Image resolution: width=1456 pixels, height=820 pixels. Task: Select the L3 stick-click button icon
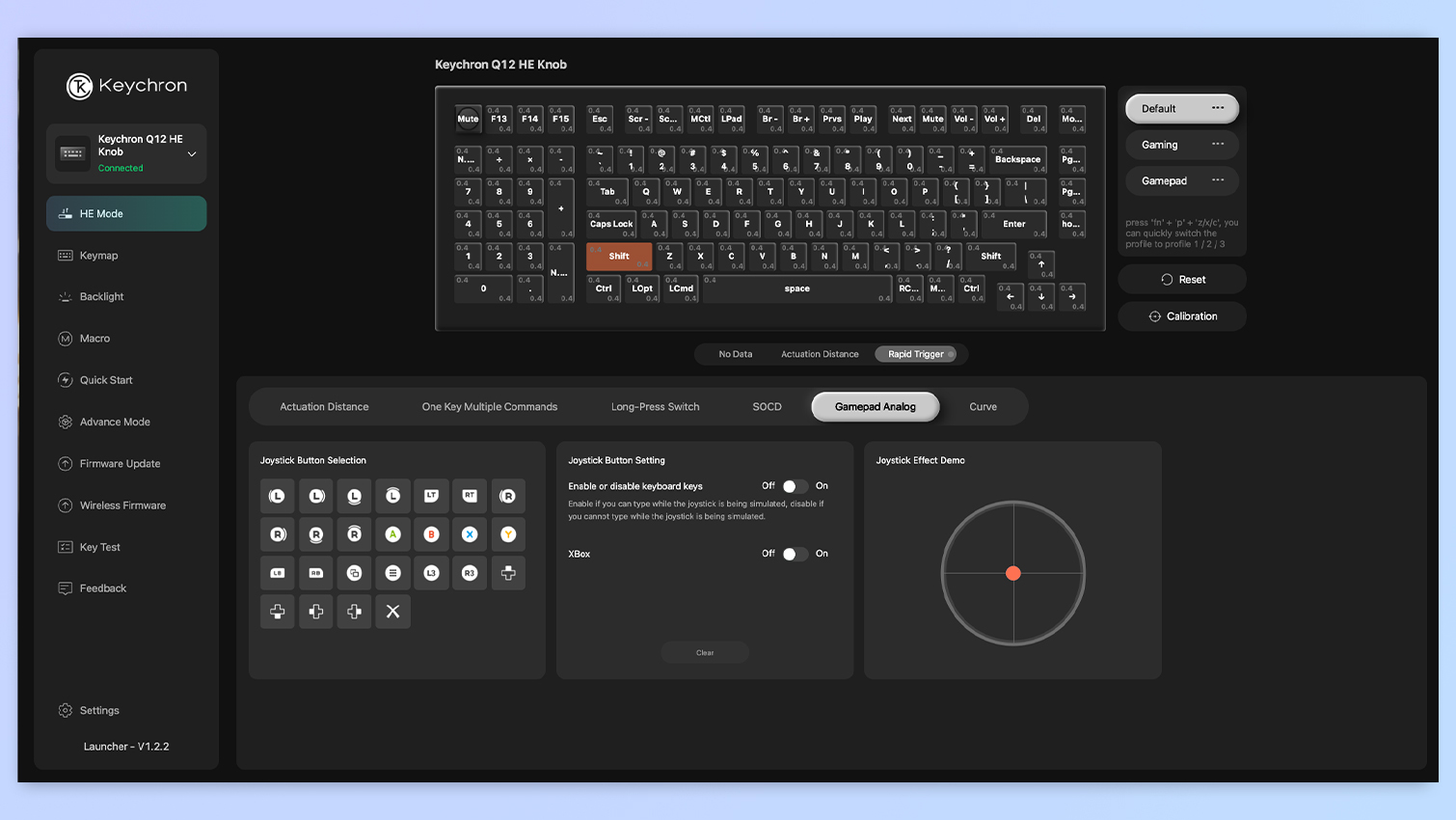point(431,572)
